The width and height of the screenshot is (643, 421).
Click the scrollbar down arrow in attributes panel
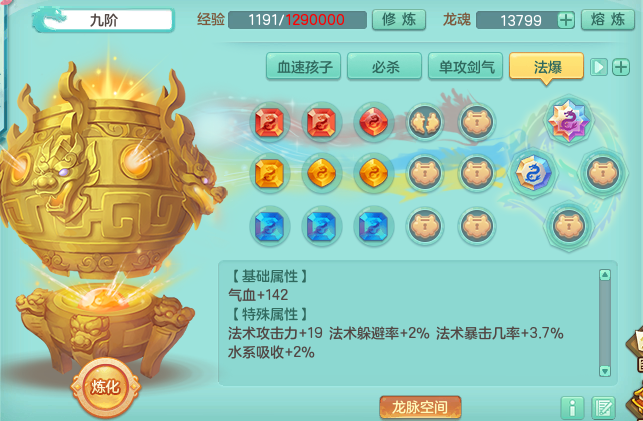coord(605,371)
